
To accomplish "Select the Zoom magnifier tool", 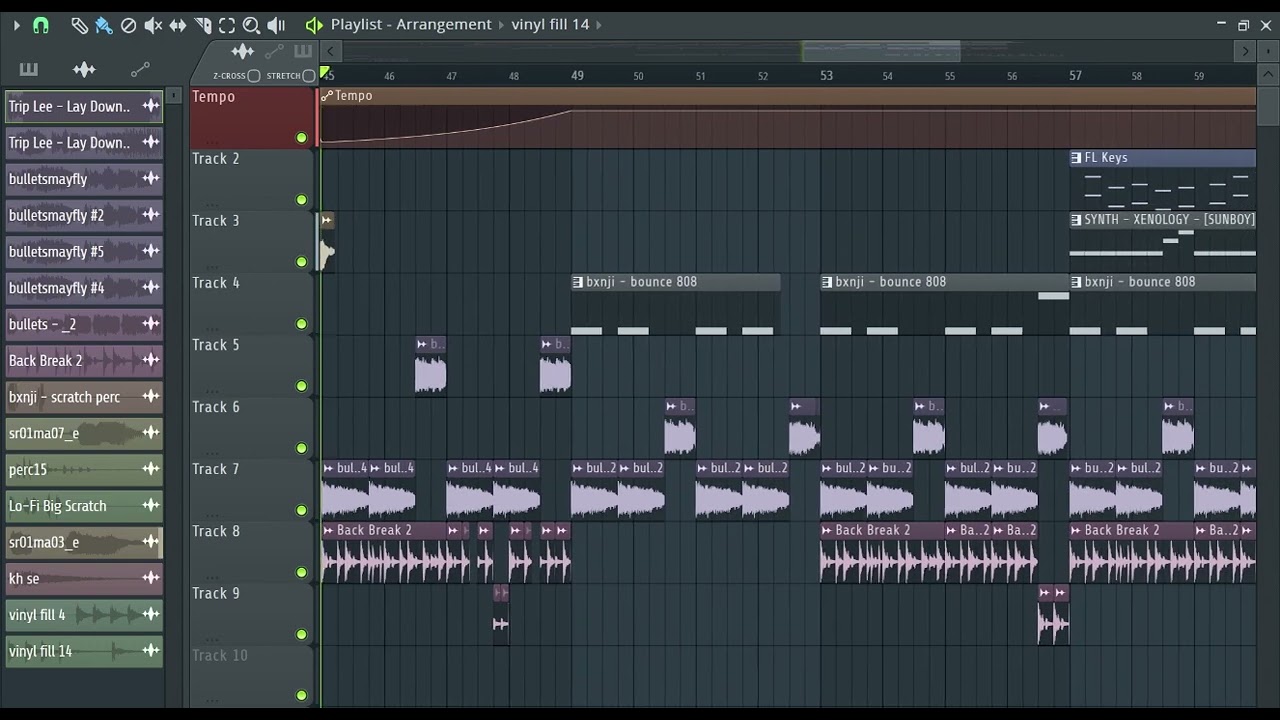I will point(252,25).
